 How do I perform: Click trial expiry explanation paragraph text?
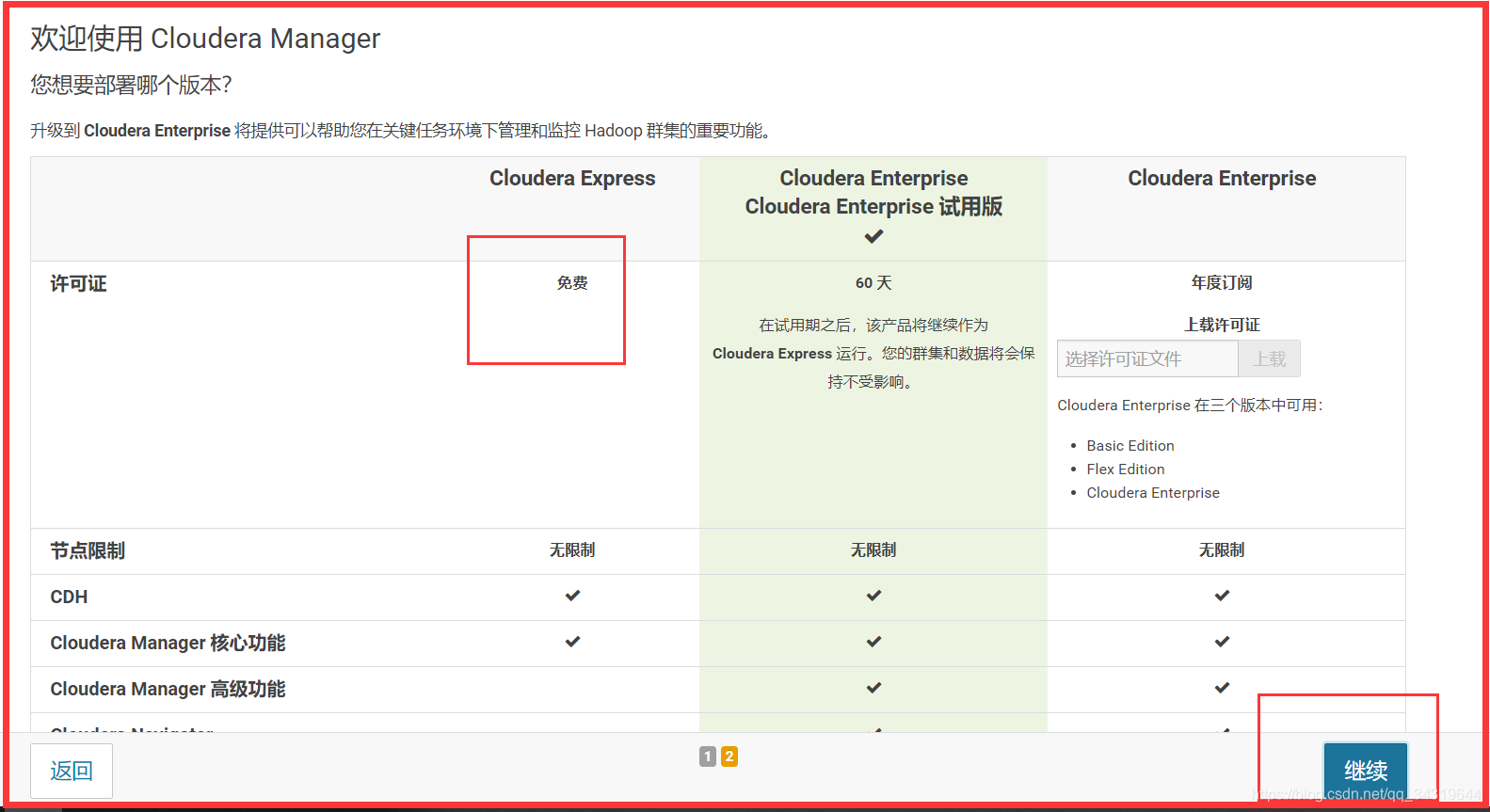click(x=873, y=353)
